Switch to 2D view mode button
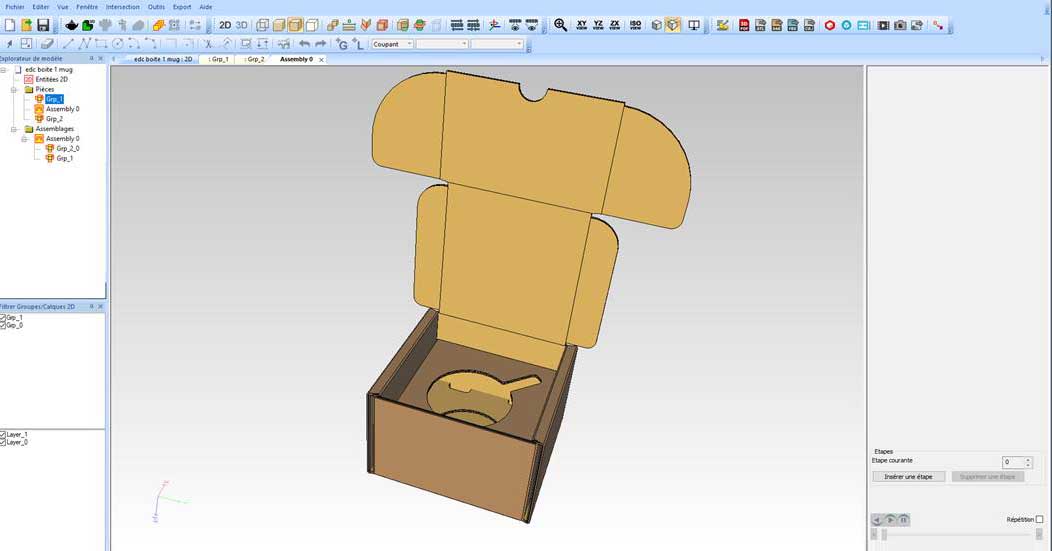 (x=225, y=25)
